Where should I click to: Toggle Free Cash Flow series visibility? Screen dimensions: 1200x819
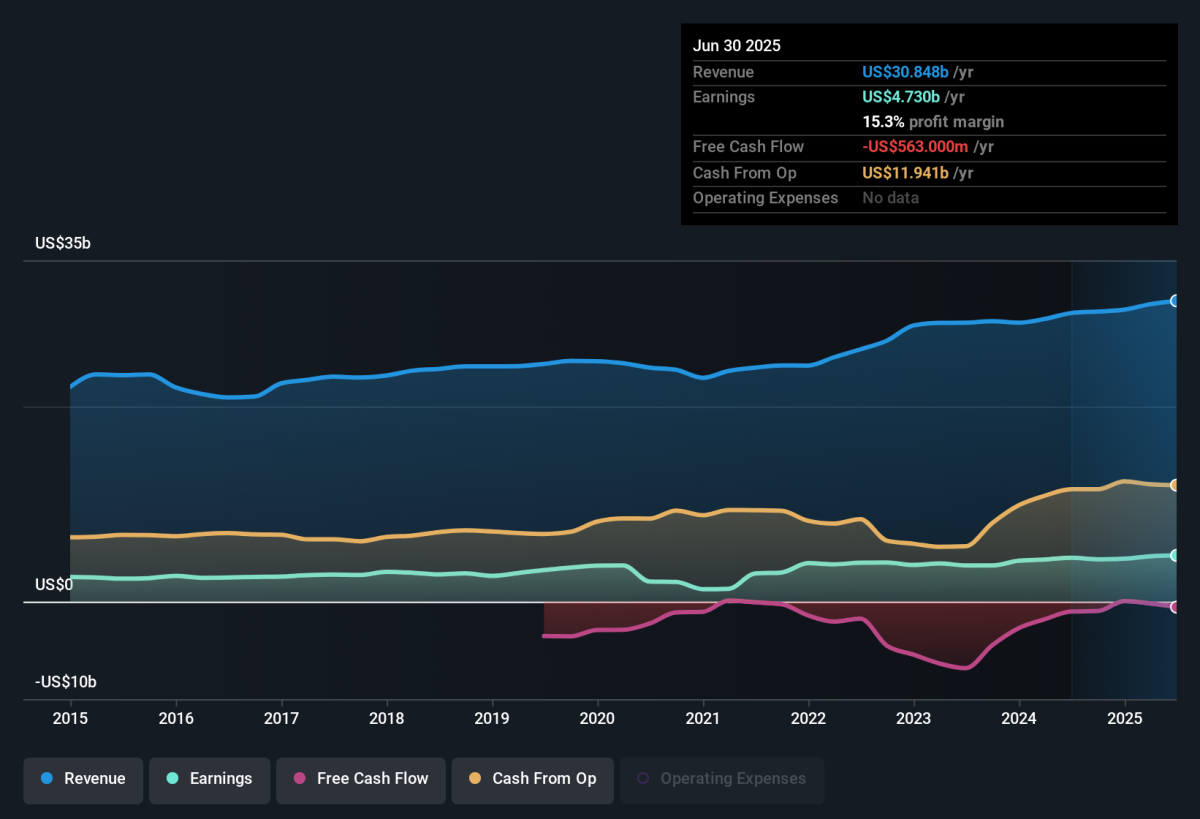tap(360, 779)
